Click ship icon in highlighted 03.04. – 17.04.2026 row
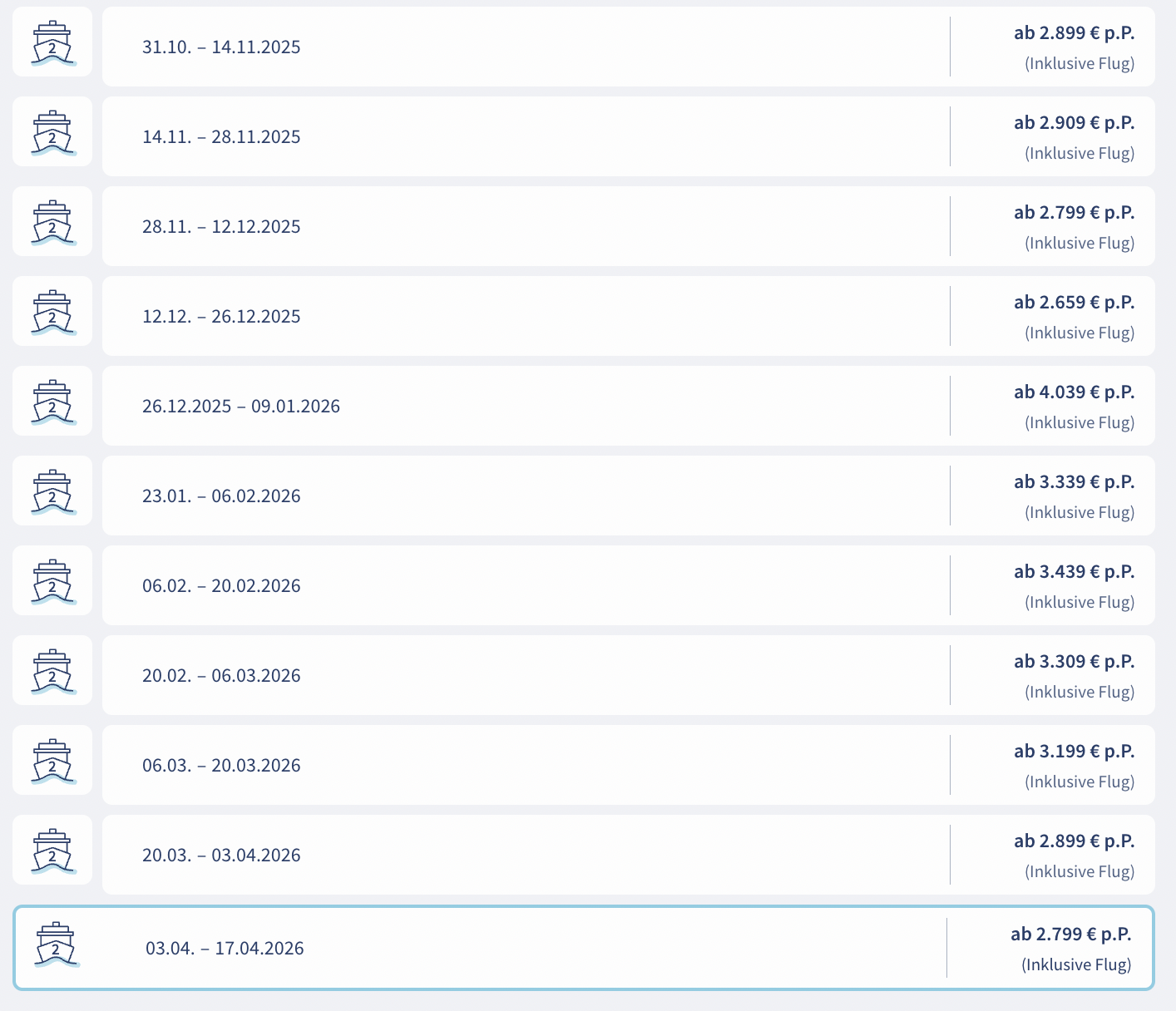 click(x=56, y=944)
